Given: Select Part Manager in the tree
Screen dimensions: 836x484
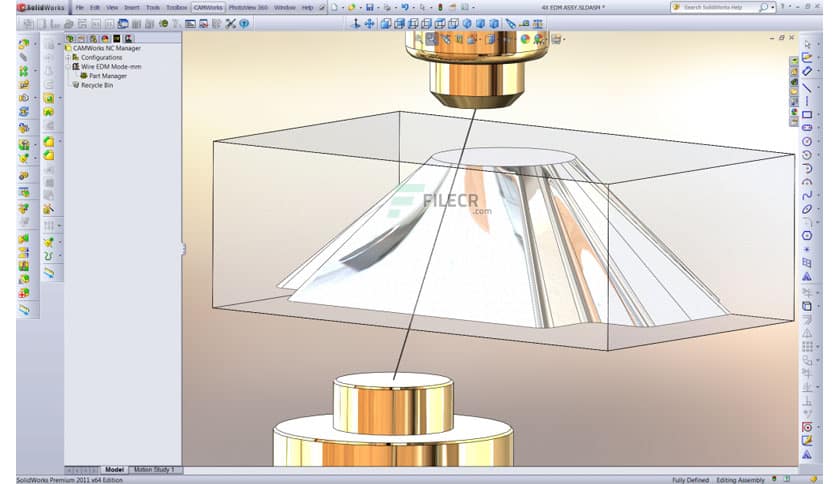Looking at the screenshot, I should tap(108, 76).
